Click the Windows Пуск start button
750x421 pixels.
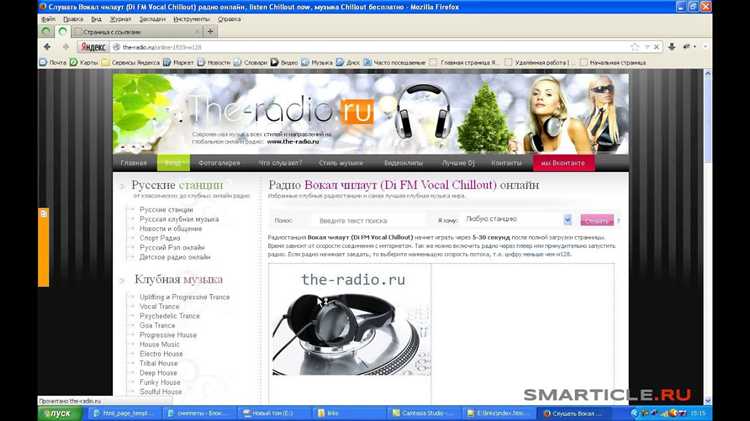[60, 413]
